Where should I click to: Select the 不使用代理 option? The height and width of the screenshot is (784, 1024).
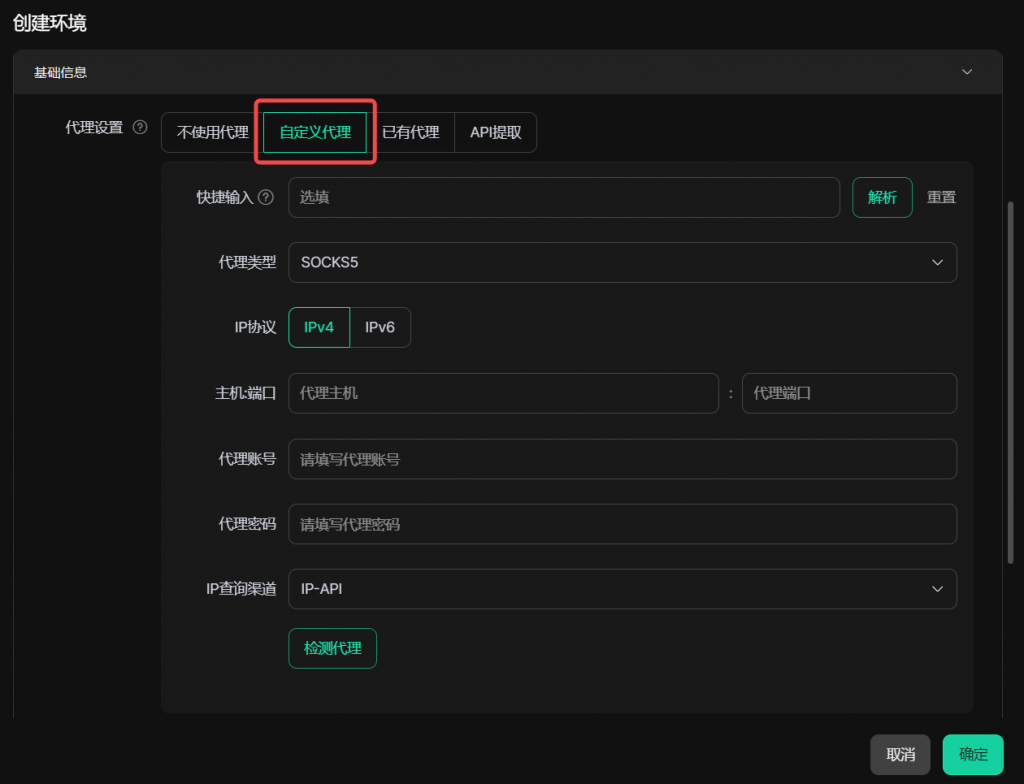pos(212,132)
